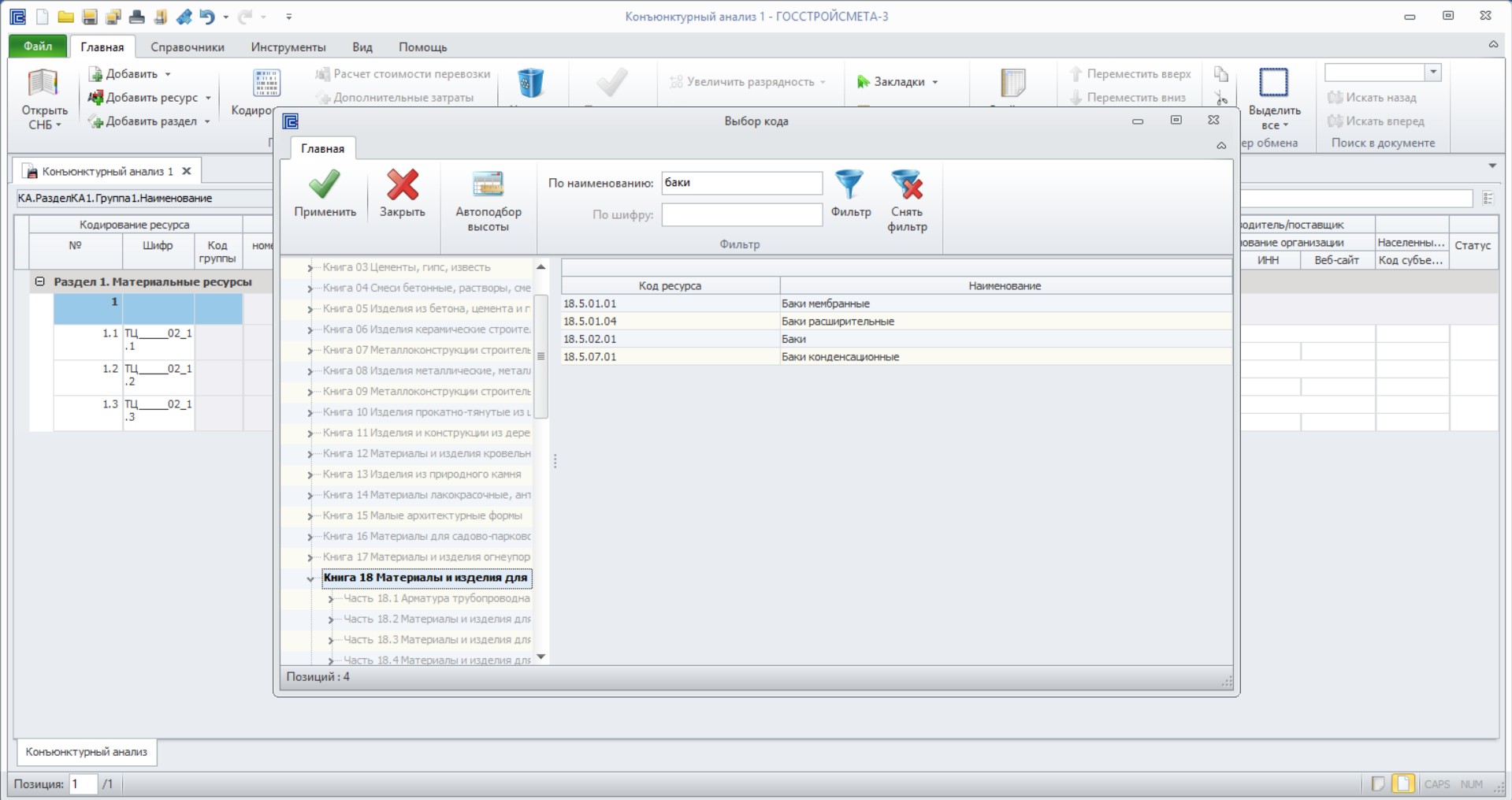The height and width of the screenshot is (800, 1512).
Task: Close the Конъюнктурный анализ 1 document tab
Action: (187, 171)
